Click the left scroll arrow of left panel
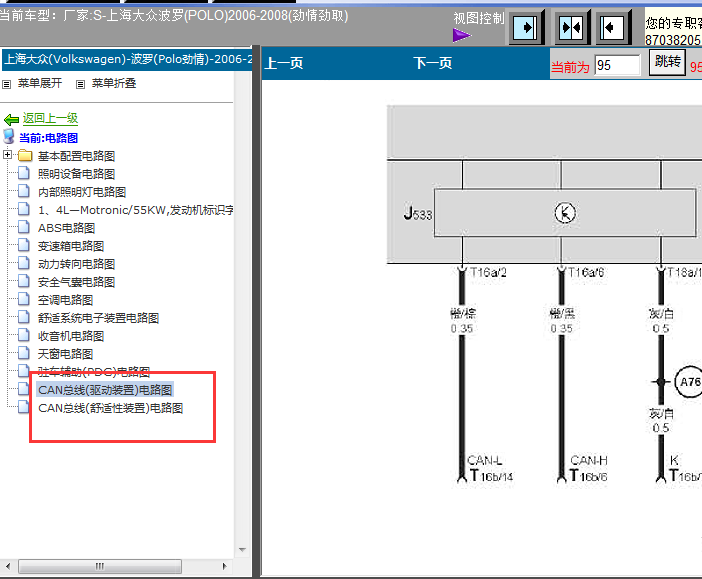 click(x=8, y=566)
